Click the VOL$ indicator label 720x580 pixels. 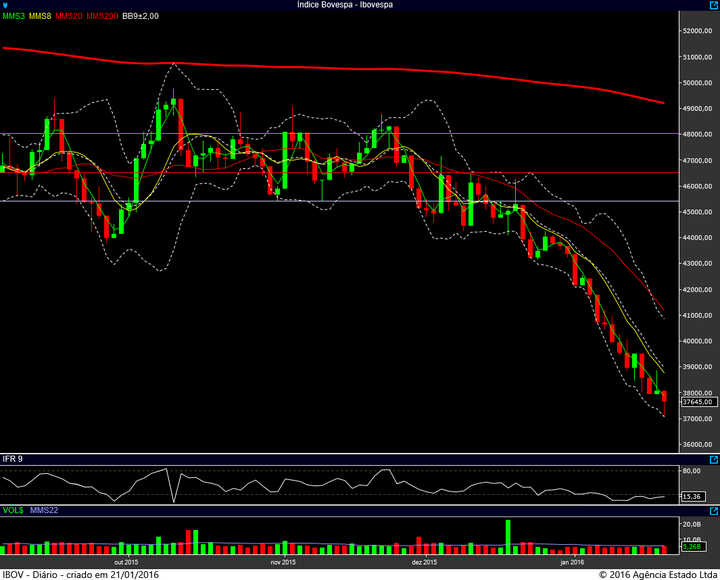coord(13,510)
